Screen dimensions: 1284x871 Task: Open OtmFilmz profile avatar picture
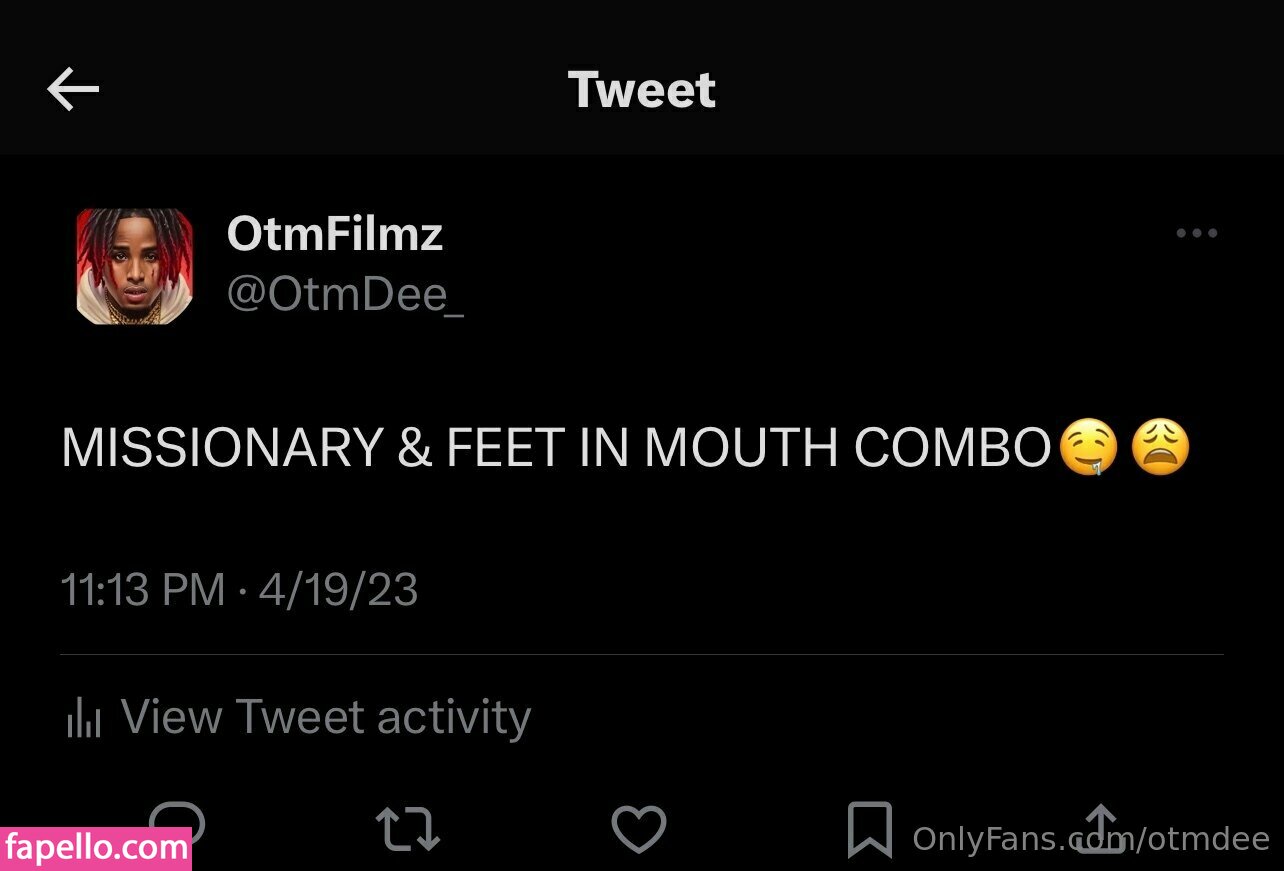pos(135,267)
